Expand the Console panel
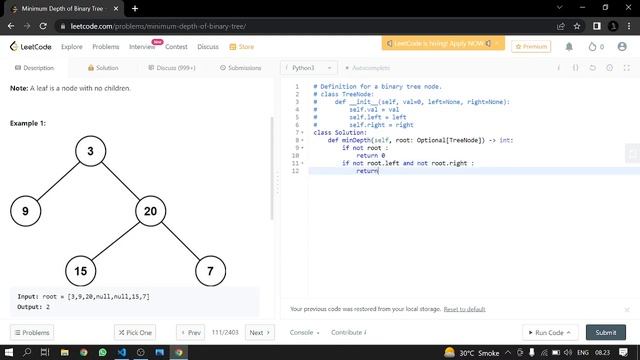 [x=304, y=333]
